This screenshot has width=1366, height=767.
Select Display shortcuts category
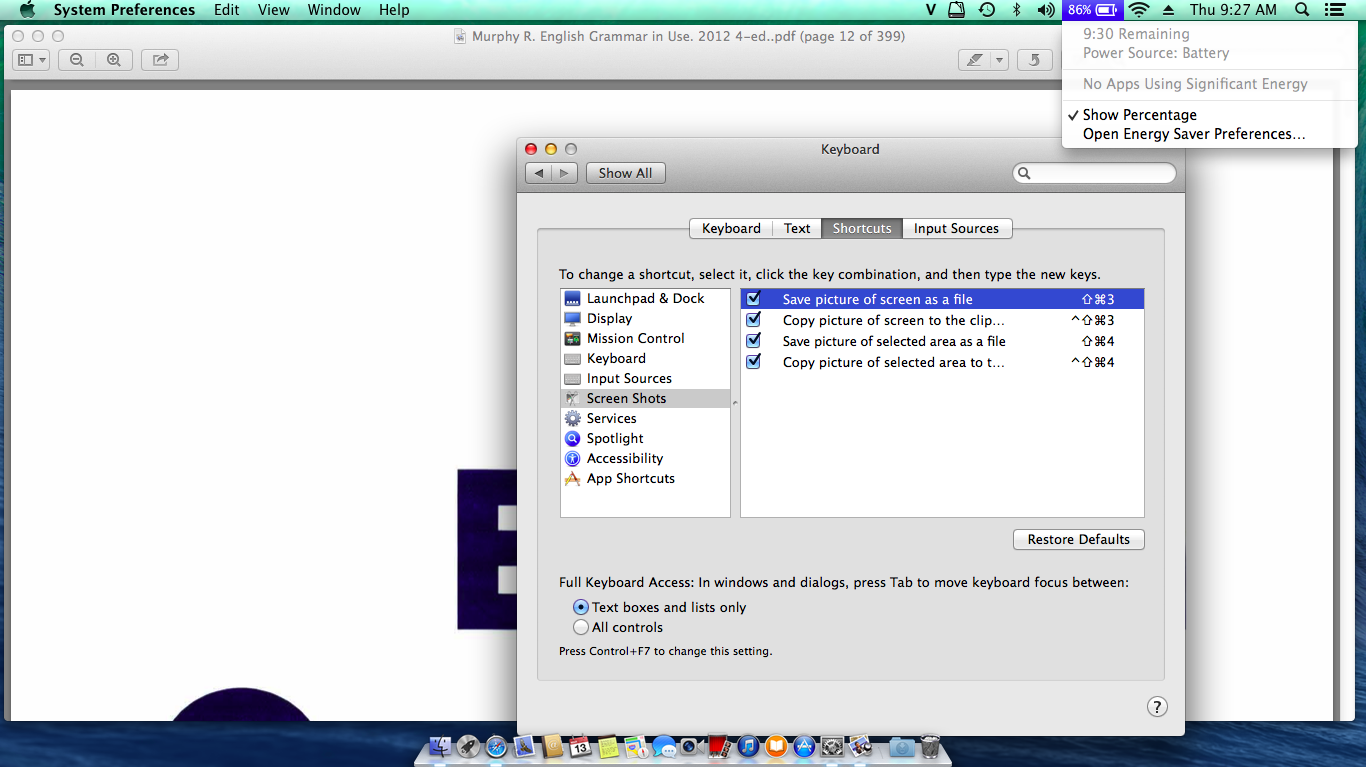(645, 318)
